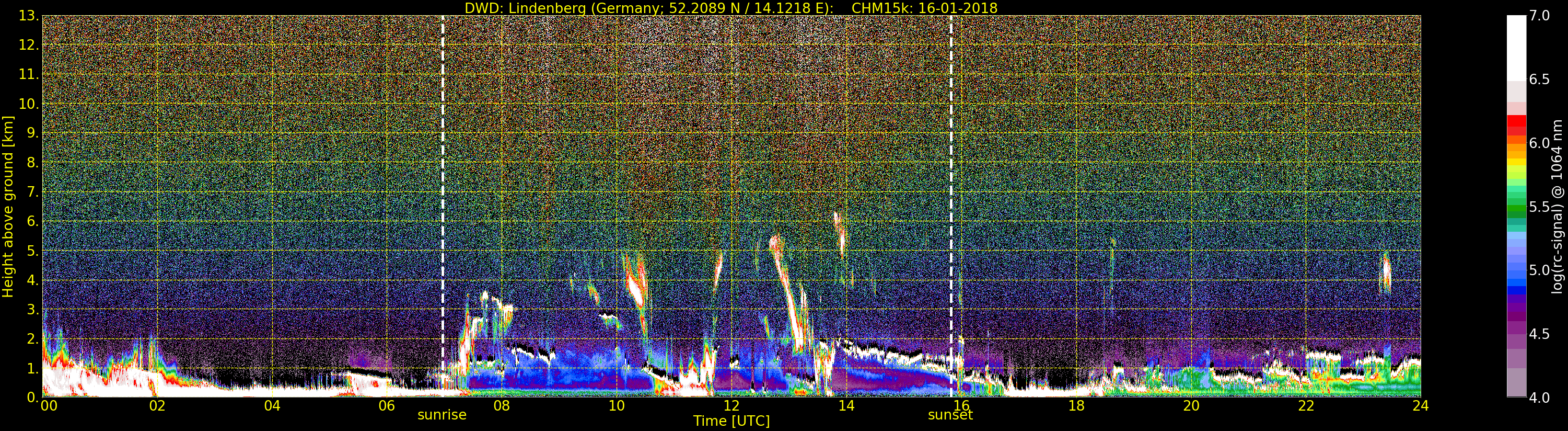Click the plot title 'DWD: Lindenberg (Germany; 52.2089 N / 14.1218 E)'

649,8
